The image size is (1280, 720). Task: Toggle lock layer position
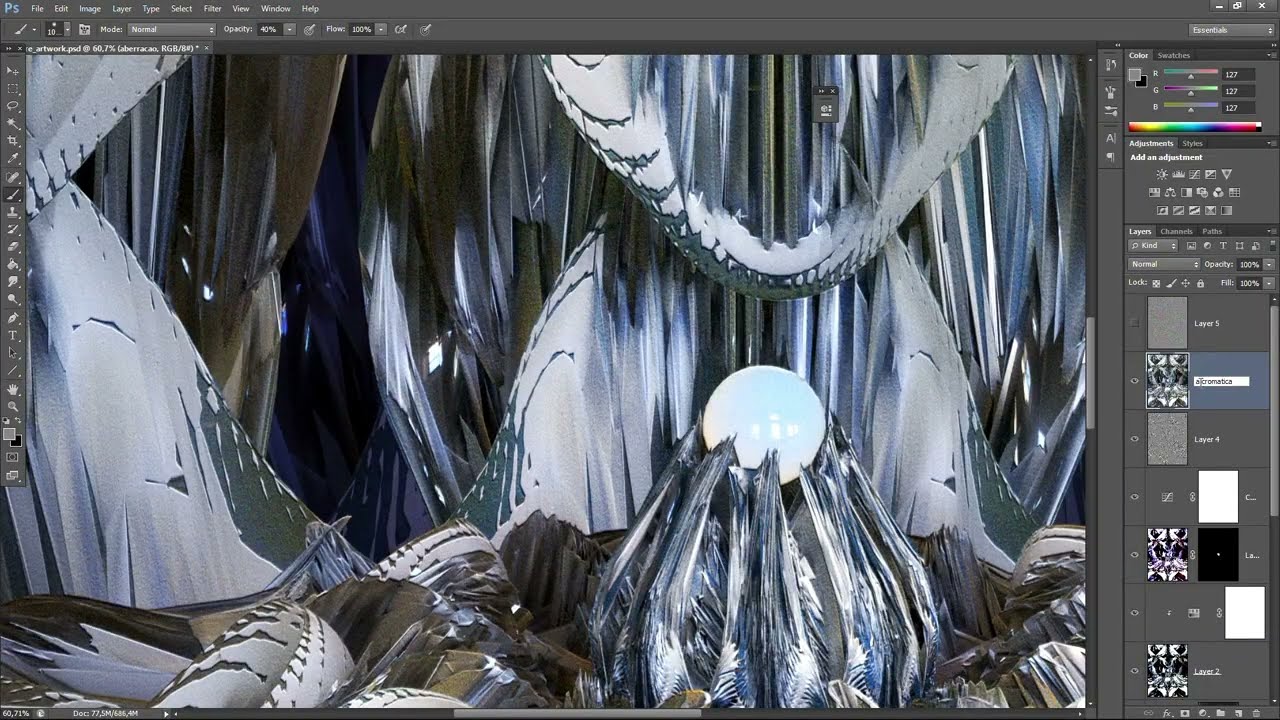pos(1186,283)
